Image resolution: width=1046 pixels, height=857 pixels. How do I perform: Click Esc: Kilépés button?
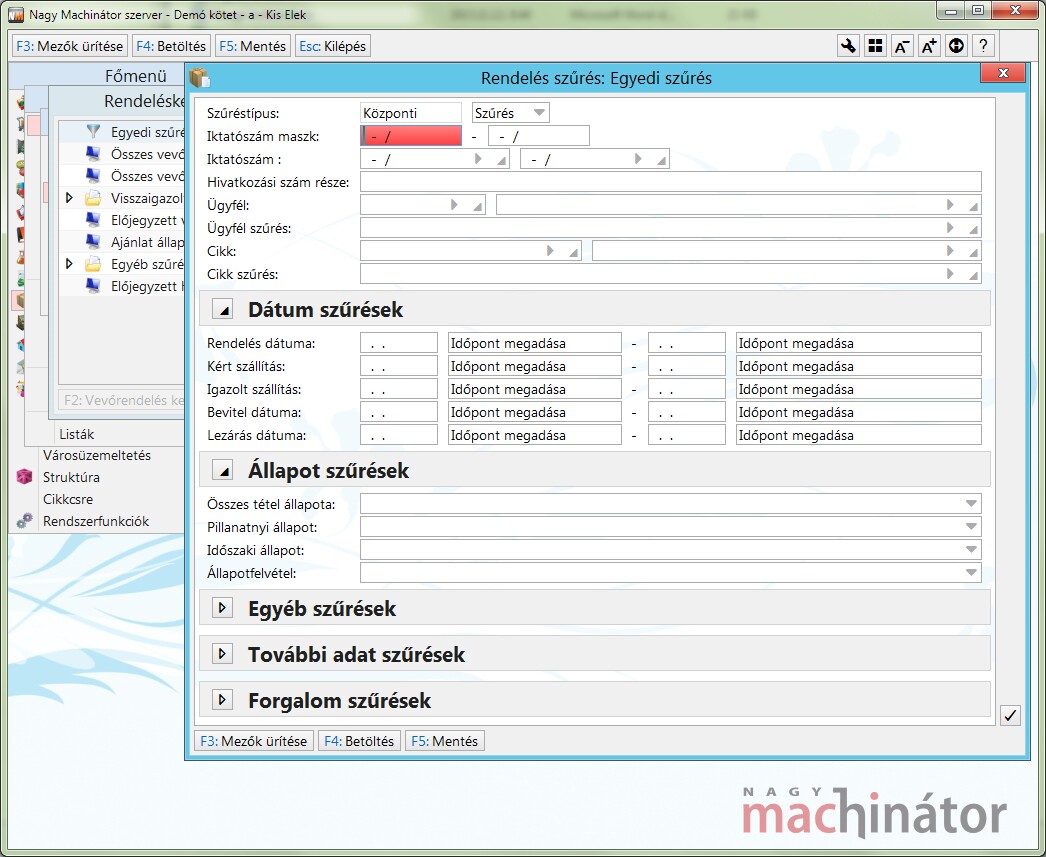pyautogui.click(x=332, y=46)
